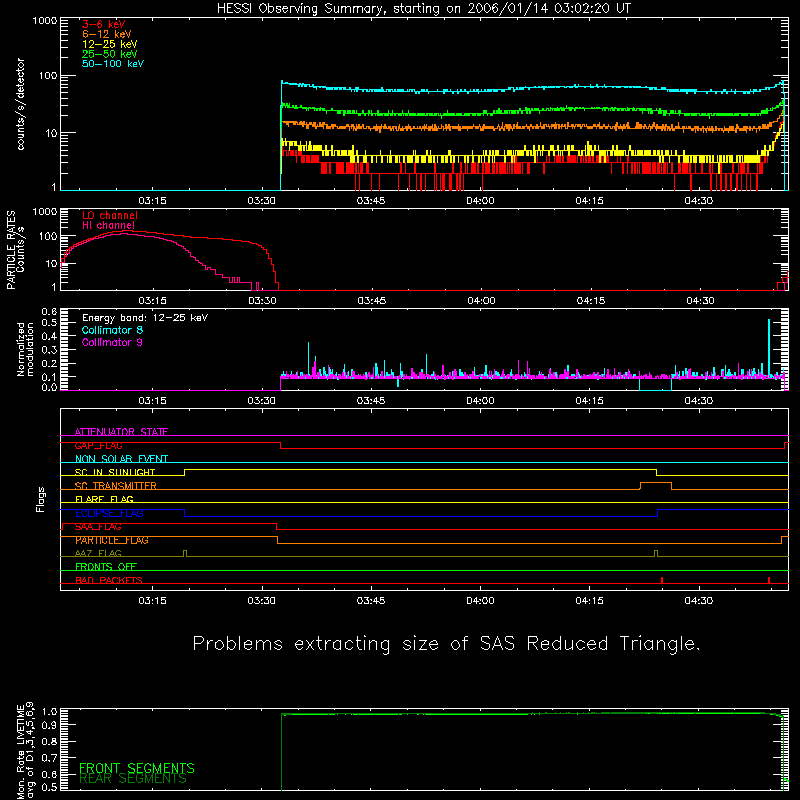Select the cyan 50-100 keV legend entry
800x800 pixels.
(x=113, y=64)
